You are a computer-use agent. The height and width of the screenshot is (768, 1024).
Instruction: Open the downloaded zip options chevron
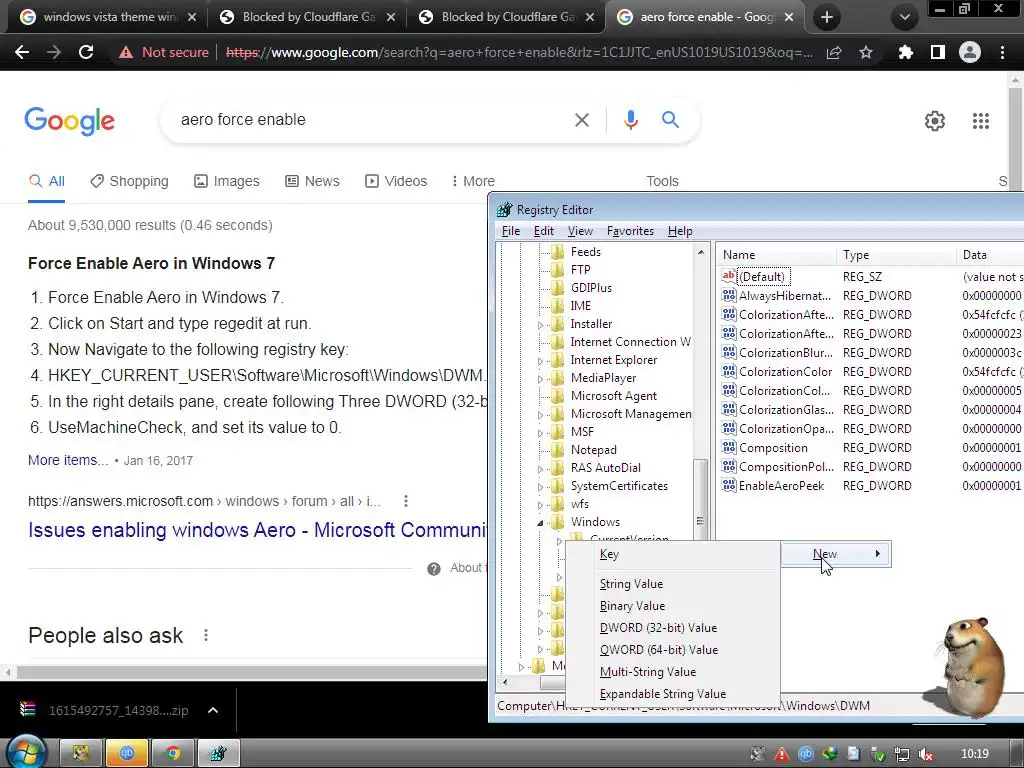tap(213, 710)
